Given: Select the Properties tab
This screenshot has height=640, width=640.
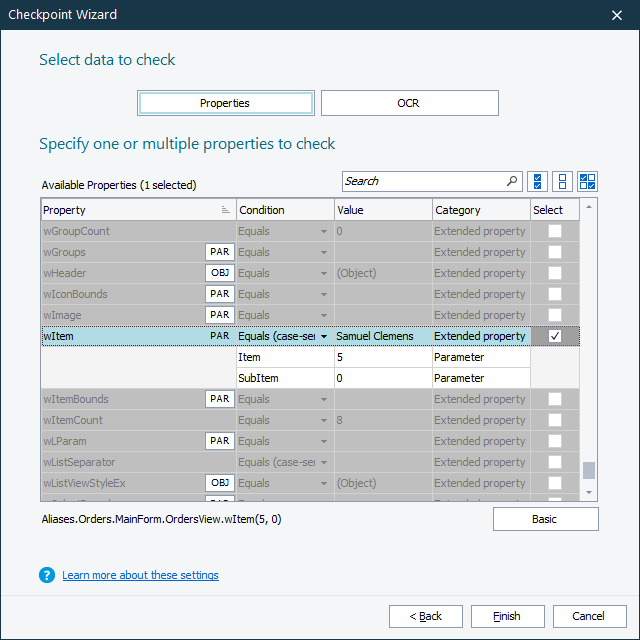Looking at the screenshot, I should point(225,103).
